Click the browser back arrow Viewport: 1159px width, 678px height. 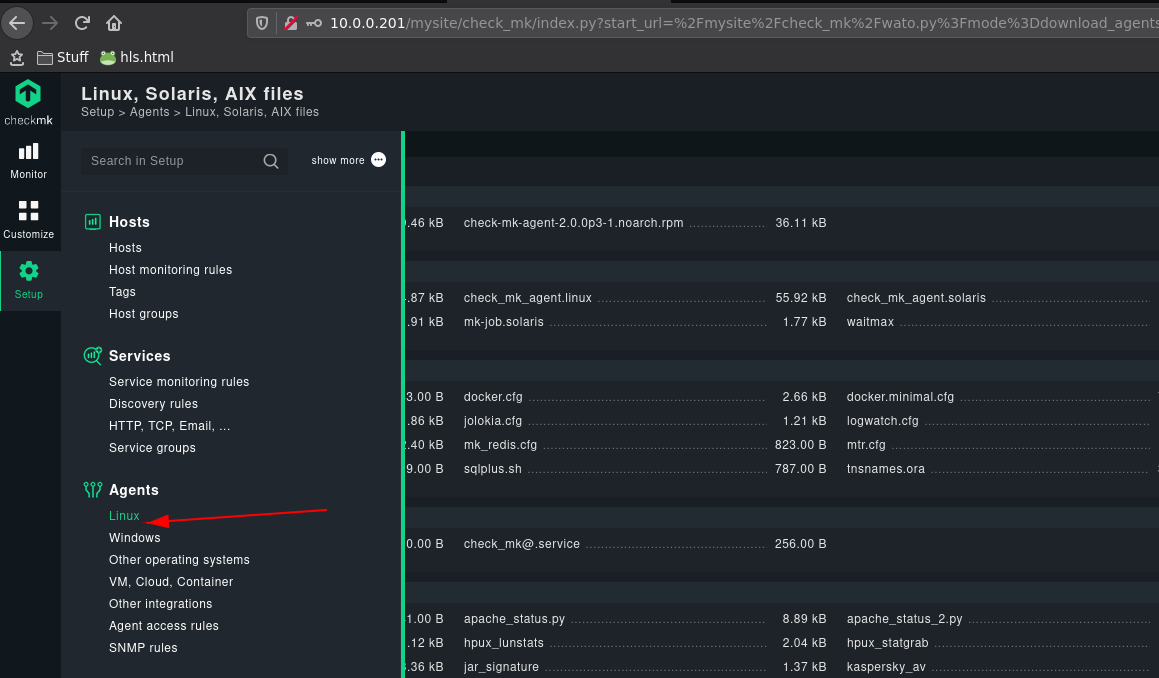(17, 23)
